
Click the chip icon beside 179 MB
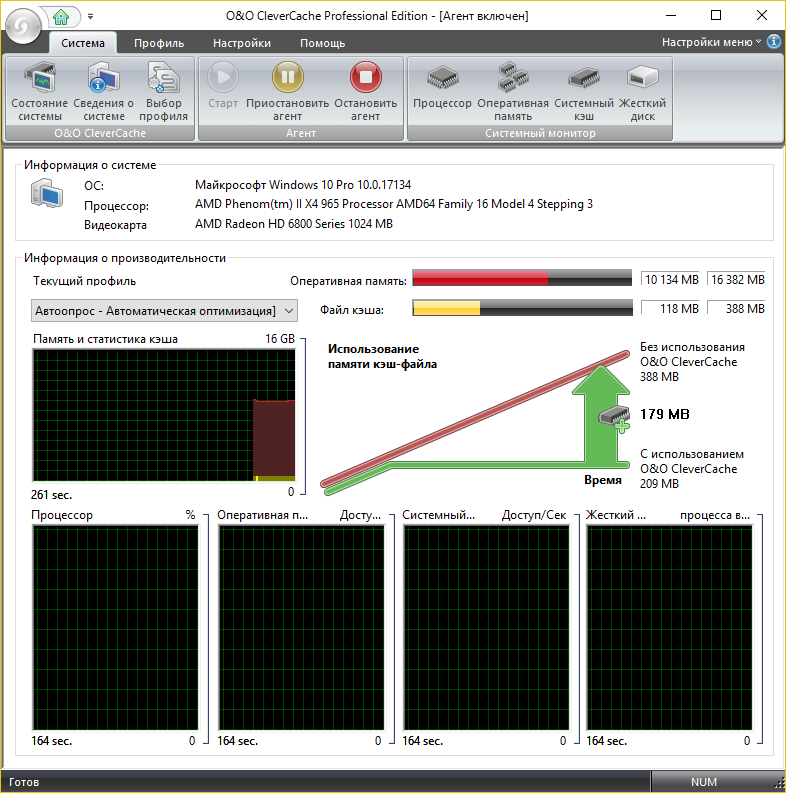coord(614,418)
